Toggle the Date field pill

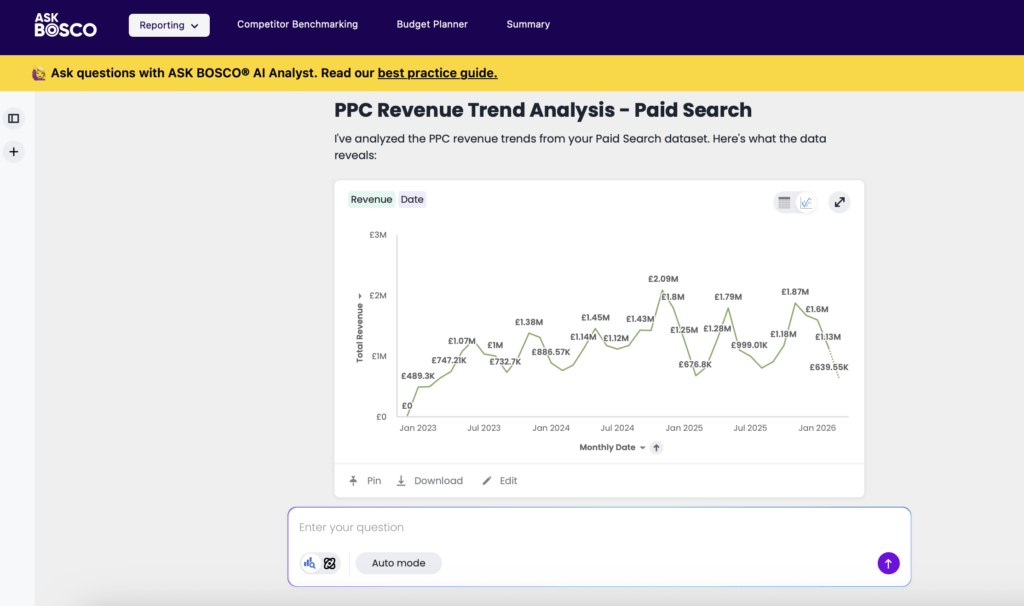(x=412, y=199)
